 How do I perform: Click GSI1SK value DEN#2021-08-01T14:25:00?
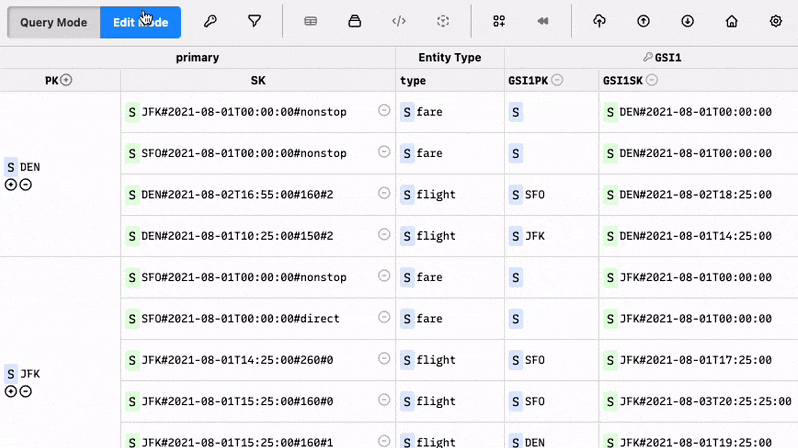pyautogui.click(x=695, y=236)
